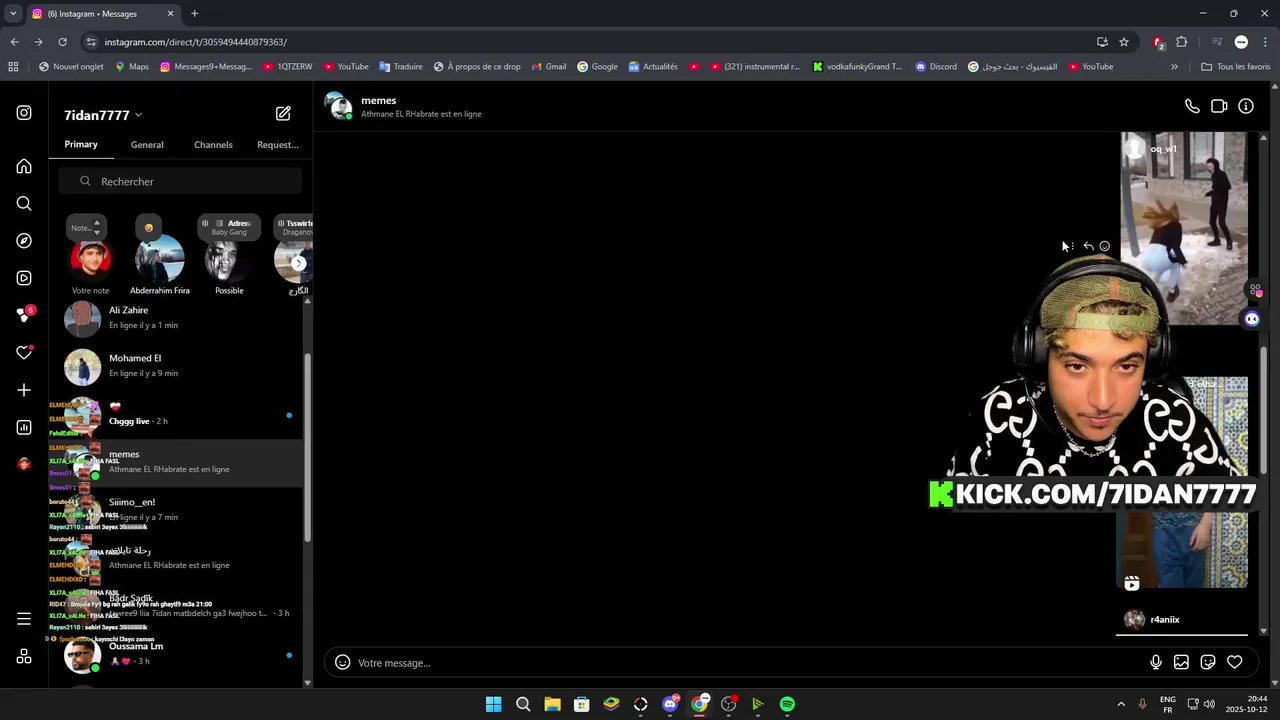The height and width of the screenshot is (720, 1280).
Task: Click the Instagram logo in the sidebar
Action: point(24,113)
